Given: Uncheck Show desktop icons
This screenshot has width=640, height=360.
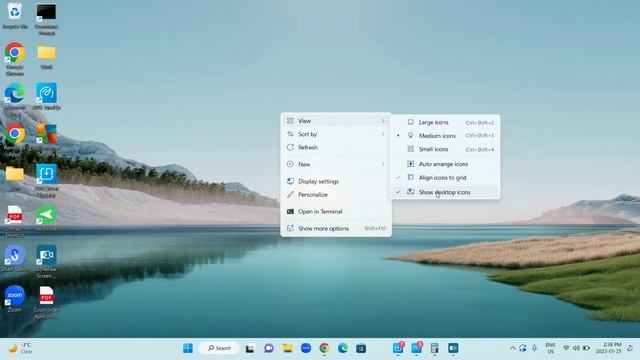Looking at the screenshot, I should (x=445, y=192).
